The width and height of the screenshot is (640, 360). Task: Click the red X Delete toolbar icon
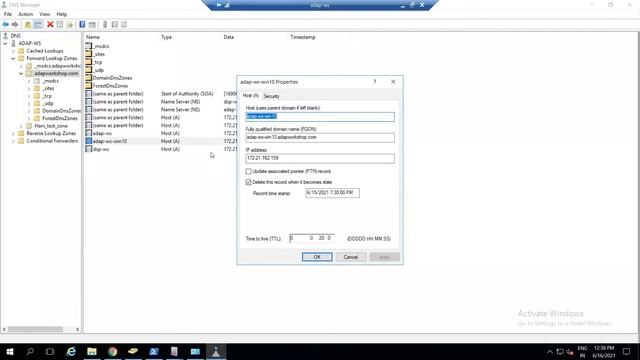[50, 24]
